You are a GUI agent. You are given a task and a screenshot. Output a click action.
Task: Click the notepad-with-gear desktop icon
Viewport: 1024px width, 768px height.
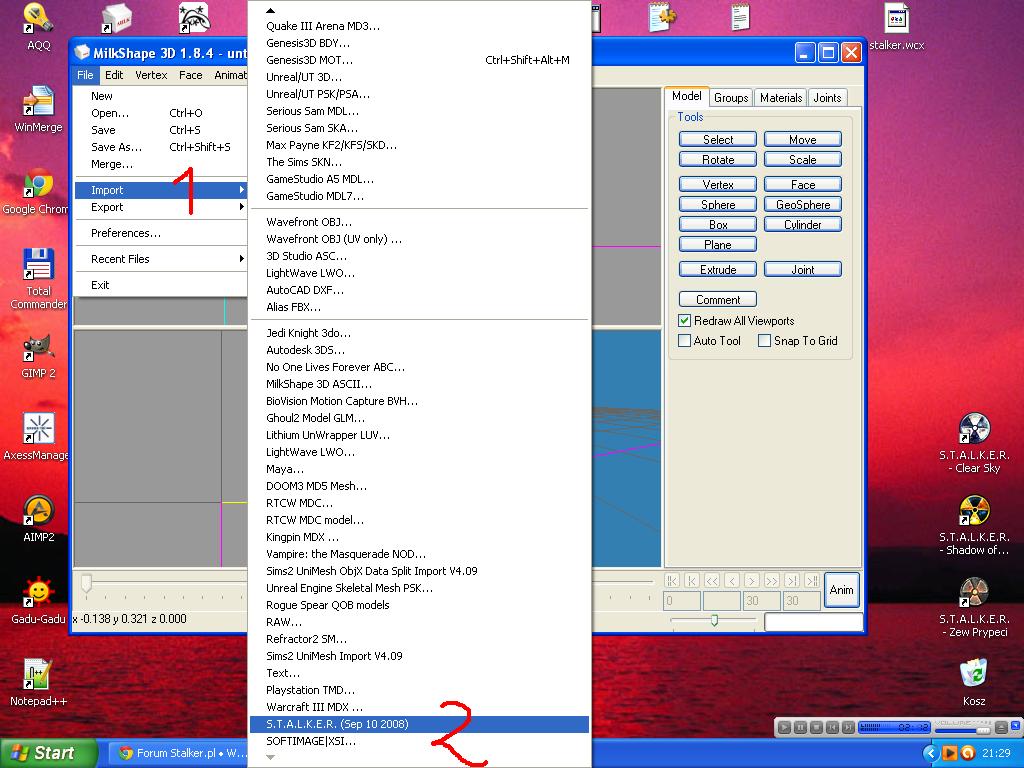pyautogui.click(x=662, y=18)
